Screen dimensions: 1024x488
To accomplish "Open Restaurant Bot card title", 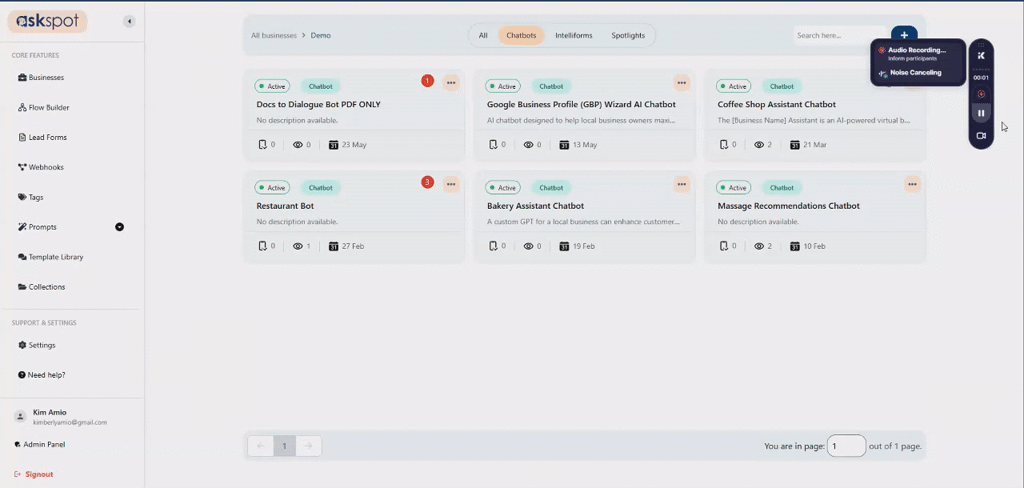I will click(x=285, y=206).
